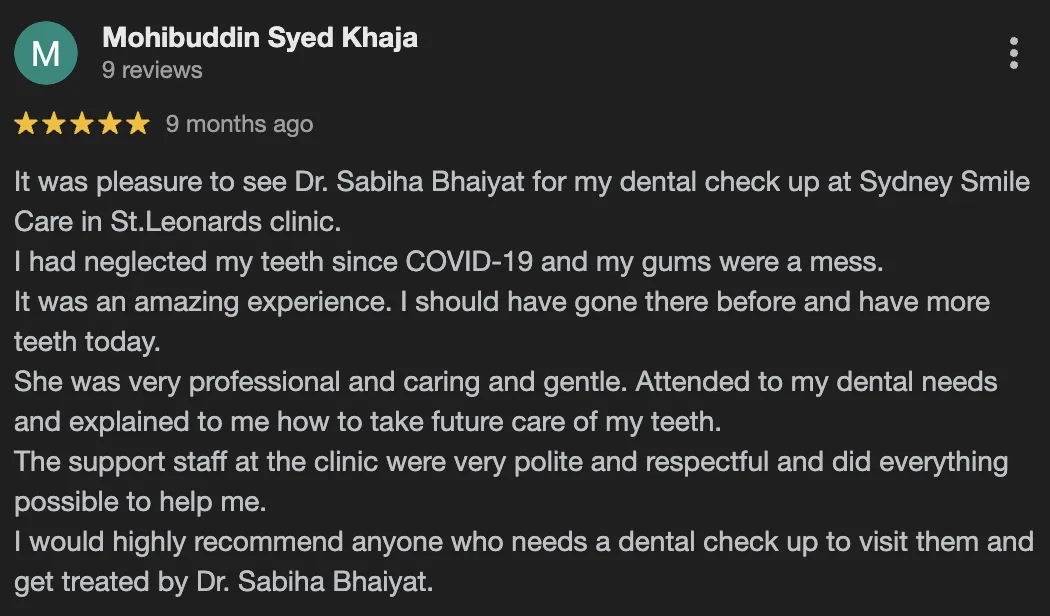The image size is (1050, 616).
Task: Click the second yellow rating star
Action: point(54,124)
